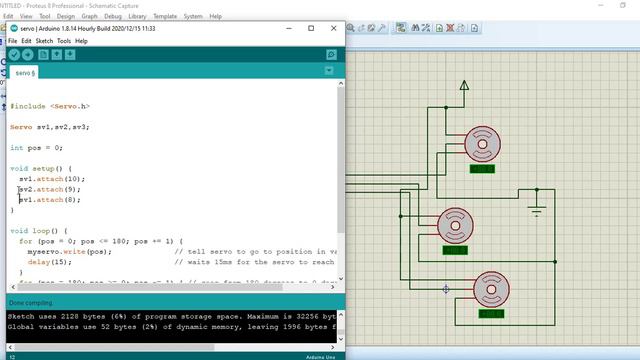The image size is (640, 360).
Task: Open Proteus View menu
Action: [26, 16]
